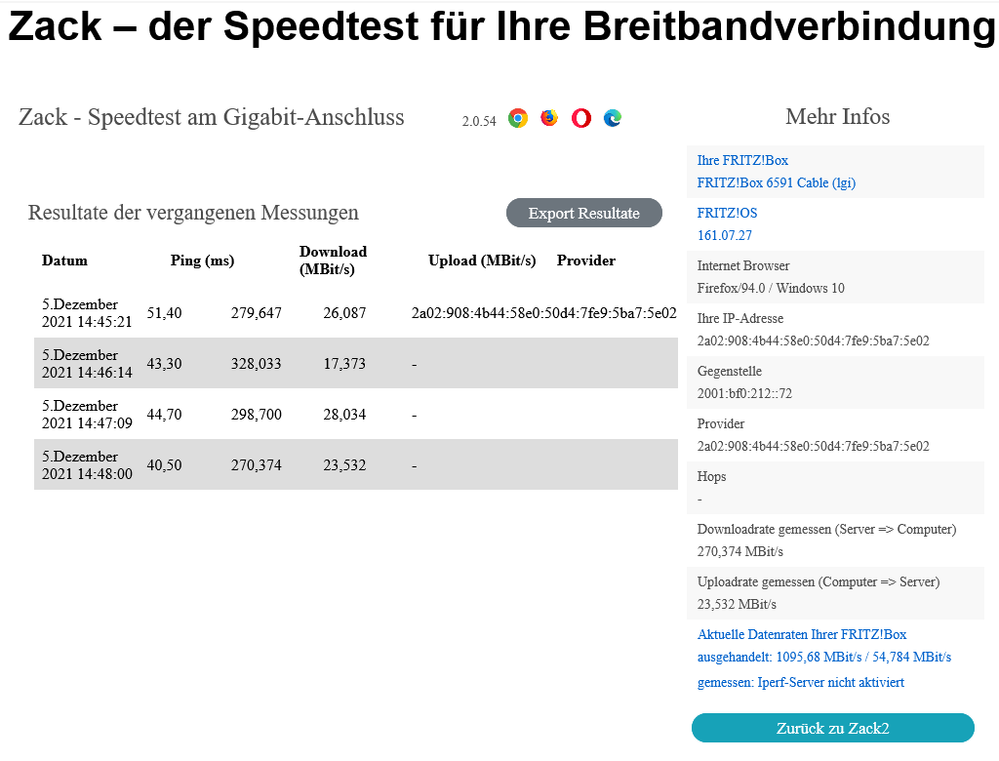The width and height of the screenshot is (999, 761).
Task: Open the Ihre FRITZ!Box link
Action: tap(742, 160)
